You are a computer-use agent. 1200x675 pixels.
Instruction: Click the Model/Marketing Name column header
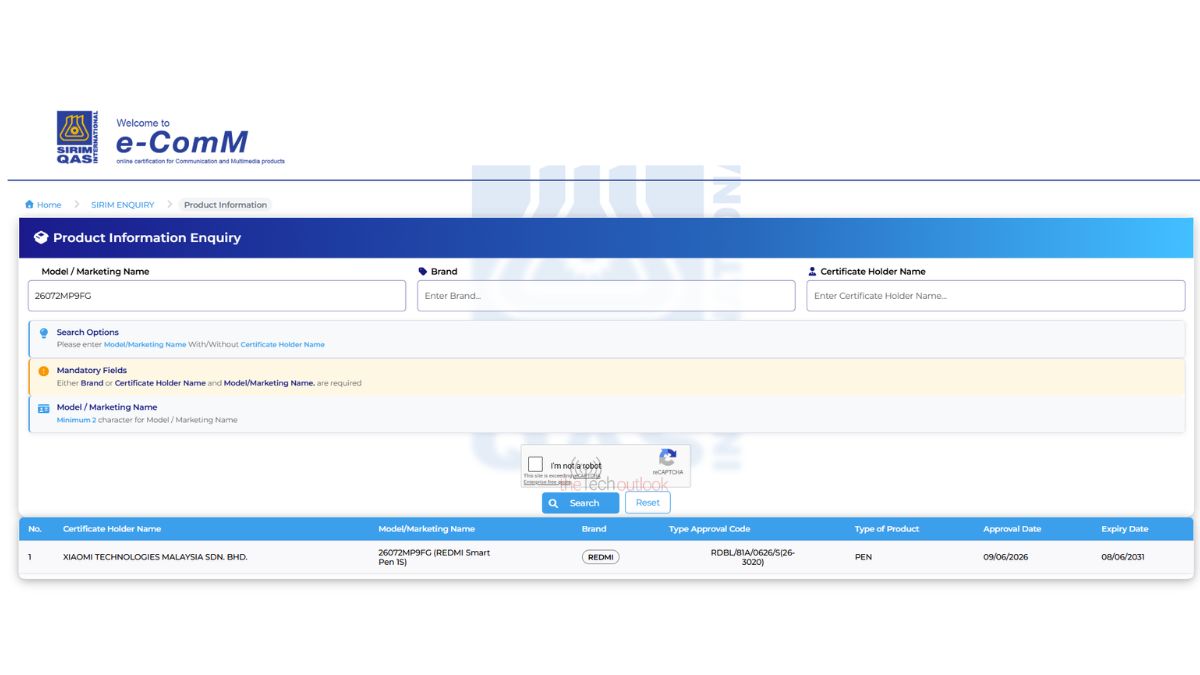click(427, 529)
